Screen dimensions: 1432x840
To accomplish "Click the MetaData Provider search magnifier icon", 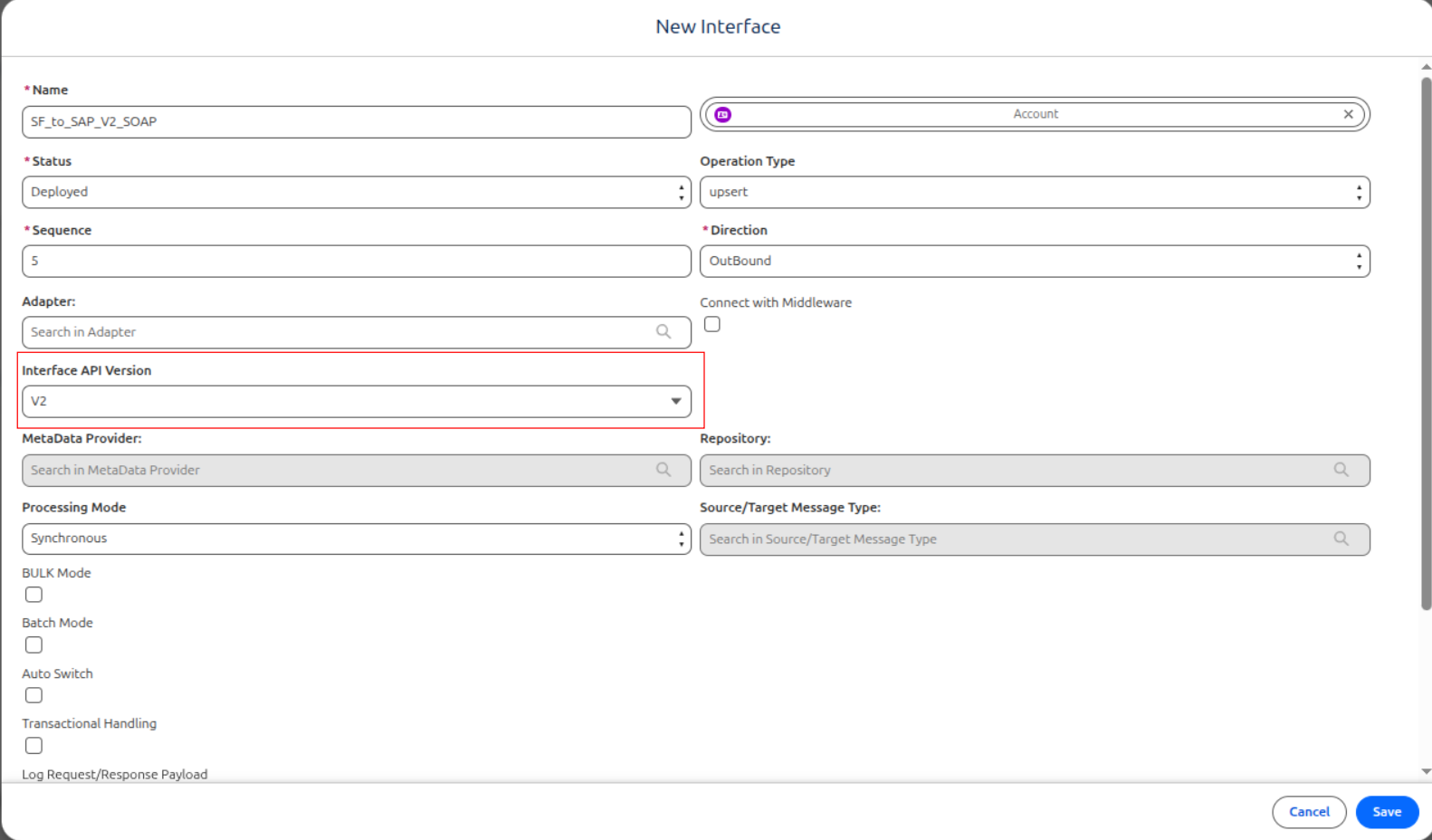I will click(x=663, y=470).
